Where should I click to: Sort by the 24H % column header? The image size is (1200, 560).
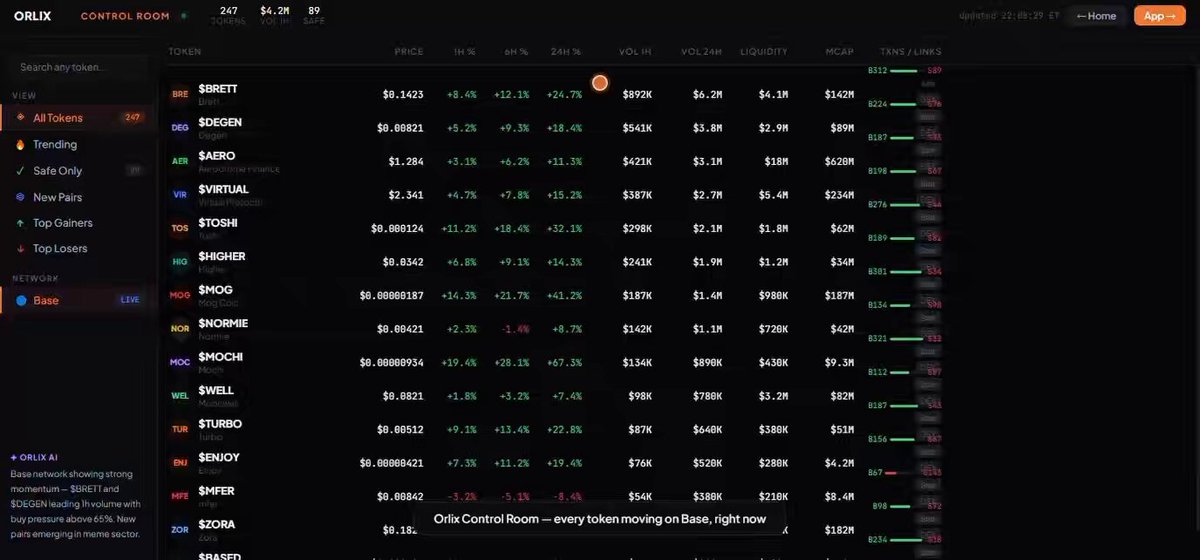pyautogui.click(x=564, y=51)
